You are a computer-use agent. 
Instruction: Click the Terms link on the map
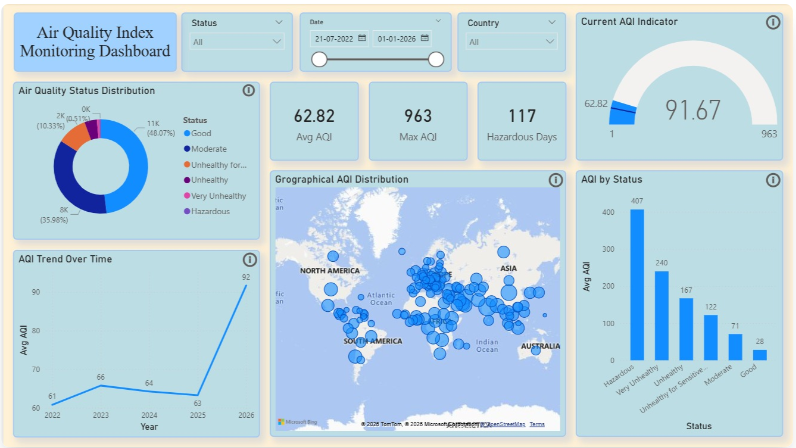coord(537,424)
